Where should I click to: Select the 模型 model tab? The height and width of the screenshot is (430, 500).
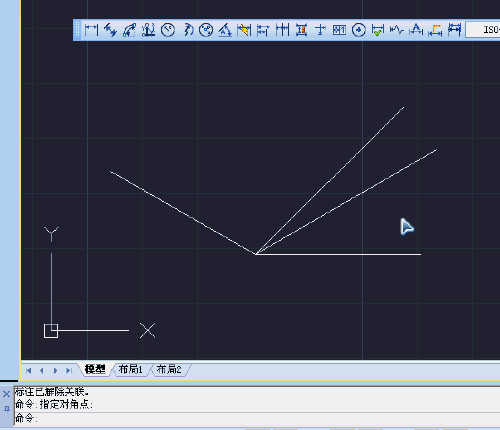pyautogui.click(x=95, y=369)
